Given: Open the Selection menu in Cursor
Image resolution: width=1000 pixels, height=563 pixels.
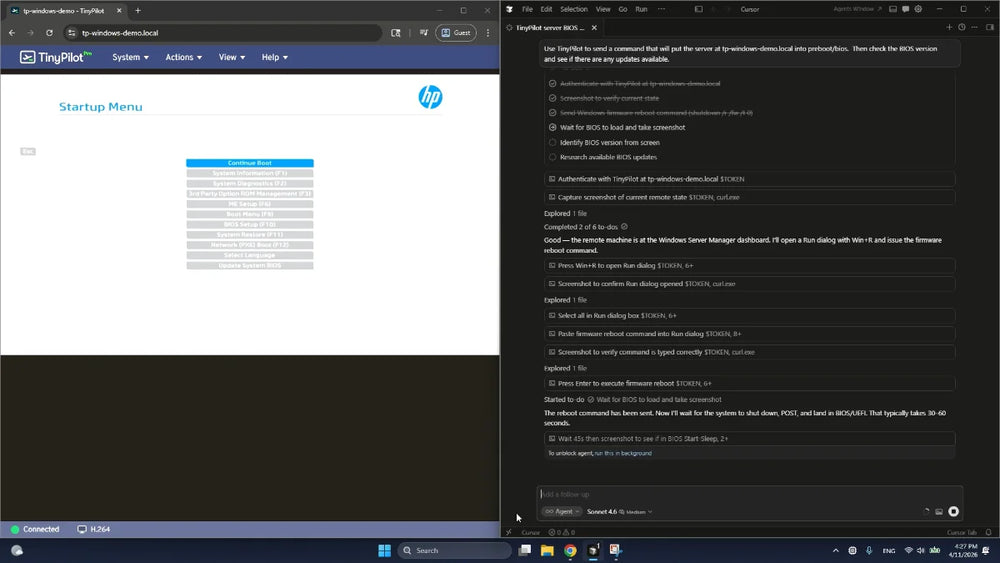Looking at the screenshot, I should click(574, 9).
